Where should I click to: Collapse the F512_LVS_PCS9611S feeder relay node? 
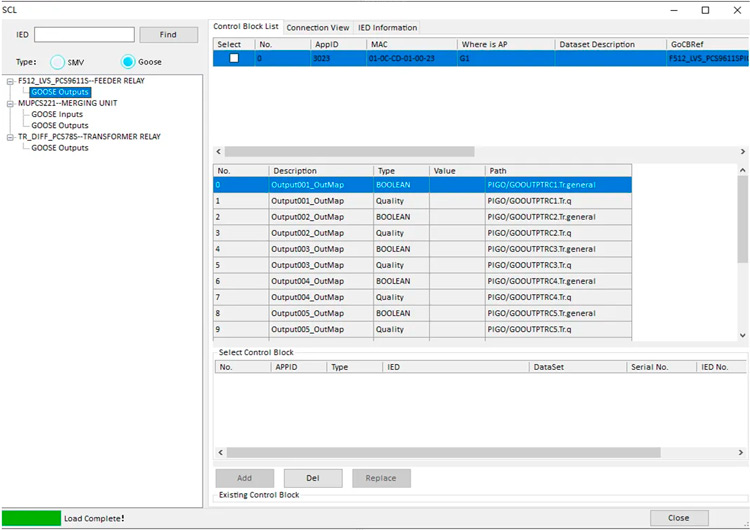[10, 81]
